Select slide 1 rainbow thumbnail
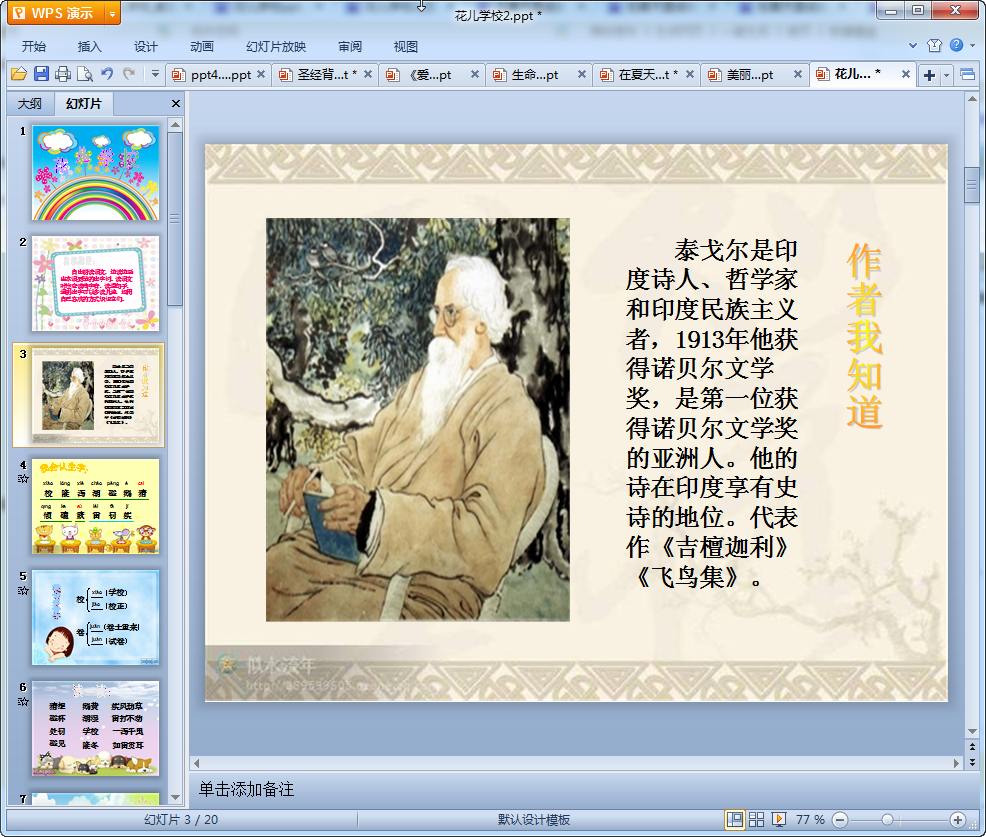Viewport: 986px width, 837px height. [96, 172]
